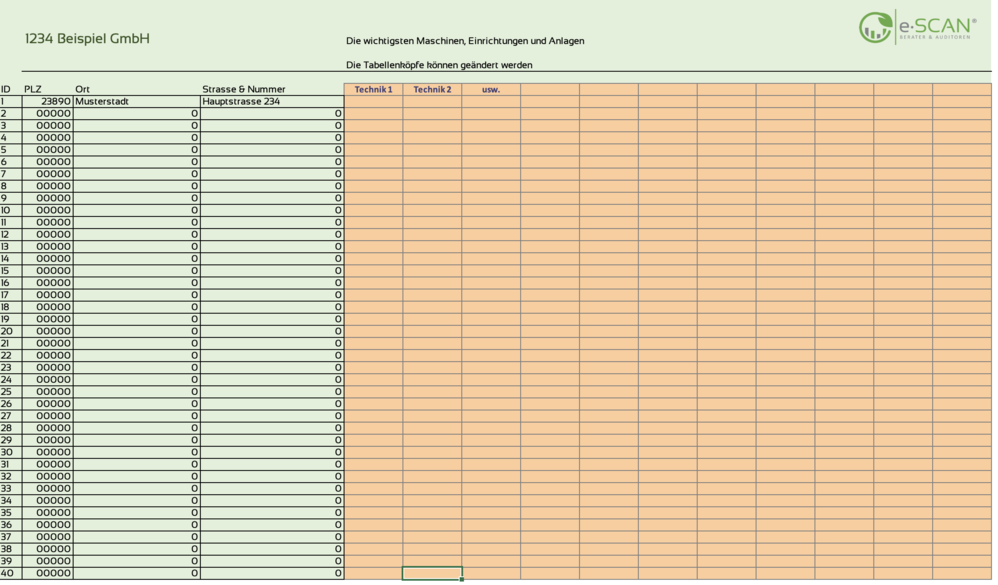Click the ID cell showing '10'
This screenshot has height=585, width=998.
coord(11,210)
